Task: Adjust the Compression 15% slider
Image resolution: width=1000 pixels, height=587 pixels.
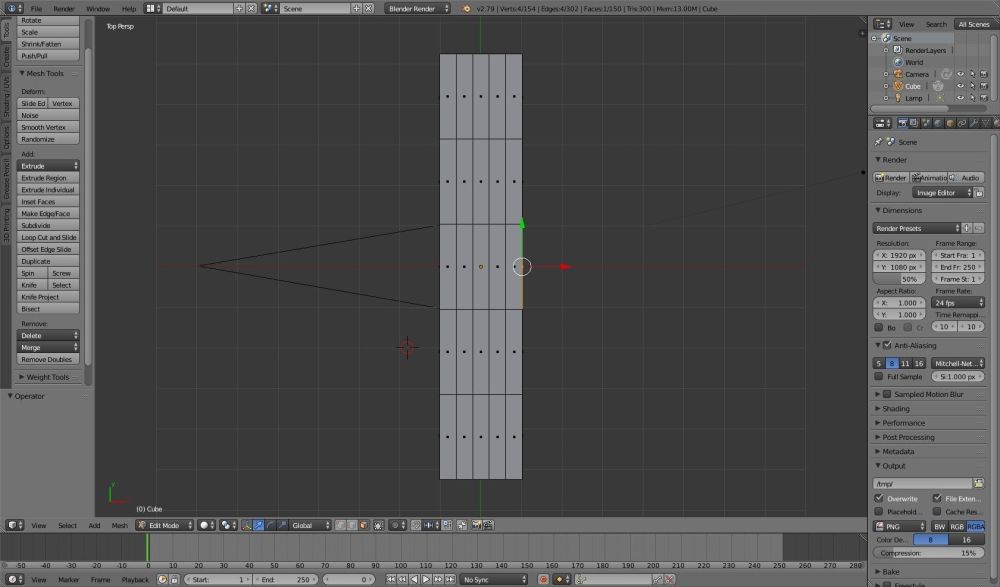Action: 929,553
